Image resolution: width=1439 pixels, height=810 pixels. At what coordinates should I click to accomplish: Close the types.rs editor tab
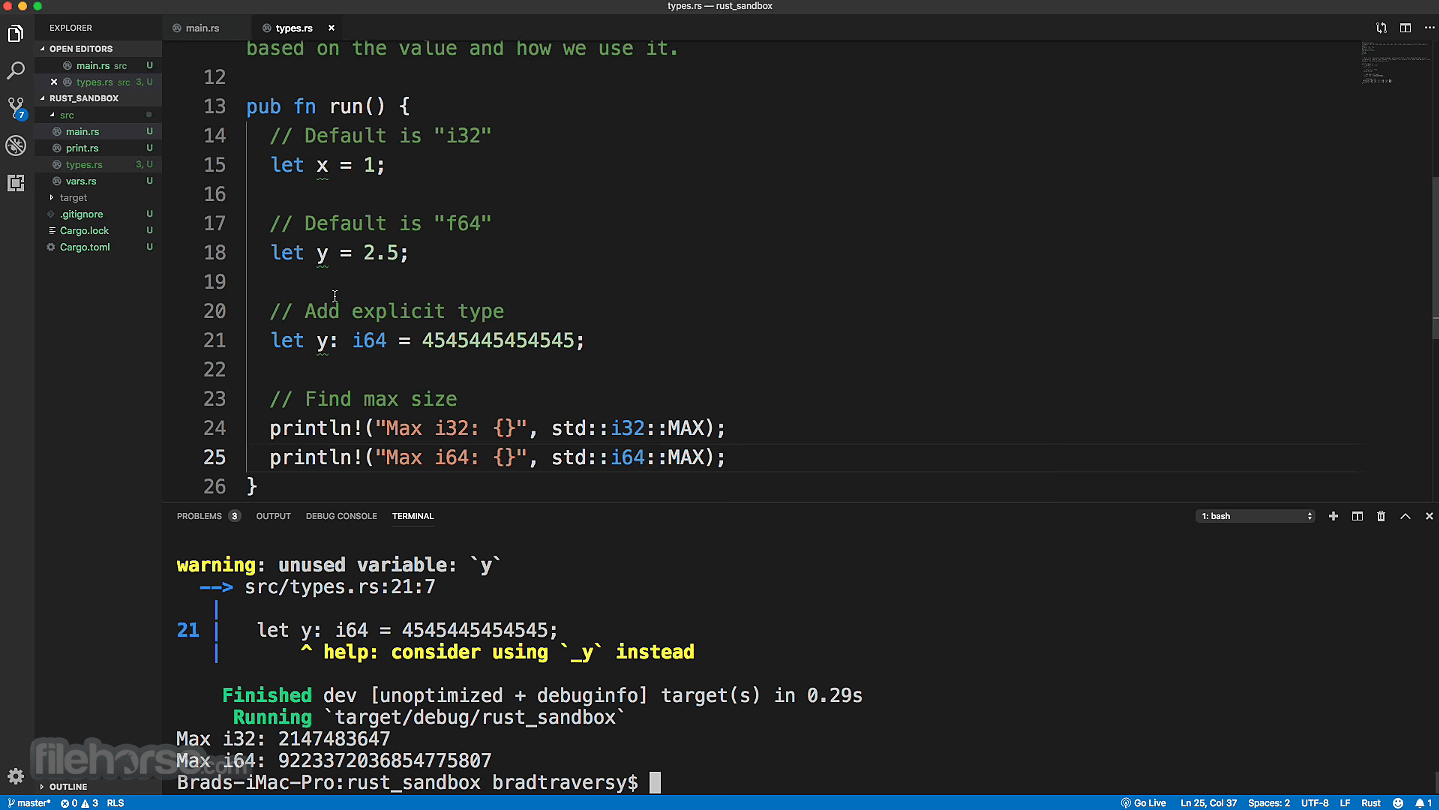pyautogui.click(x=331, y=28)
